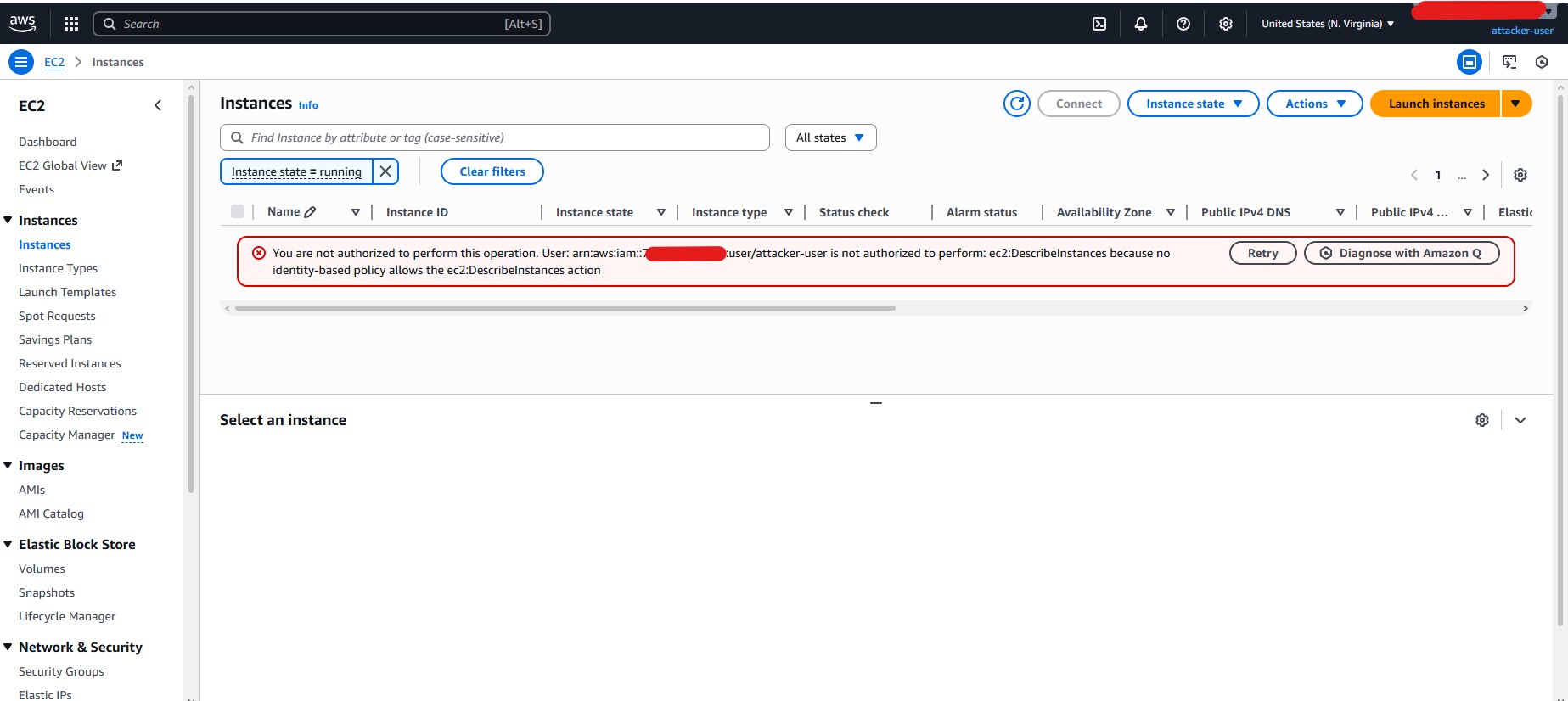Click the horizontal table scrollbar

coord(565,308)
